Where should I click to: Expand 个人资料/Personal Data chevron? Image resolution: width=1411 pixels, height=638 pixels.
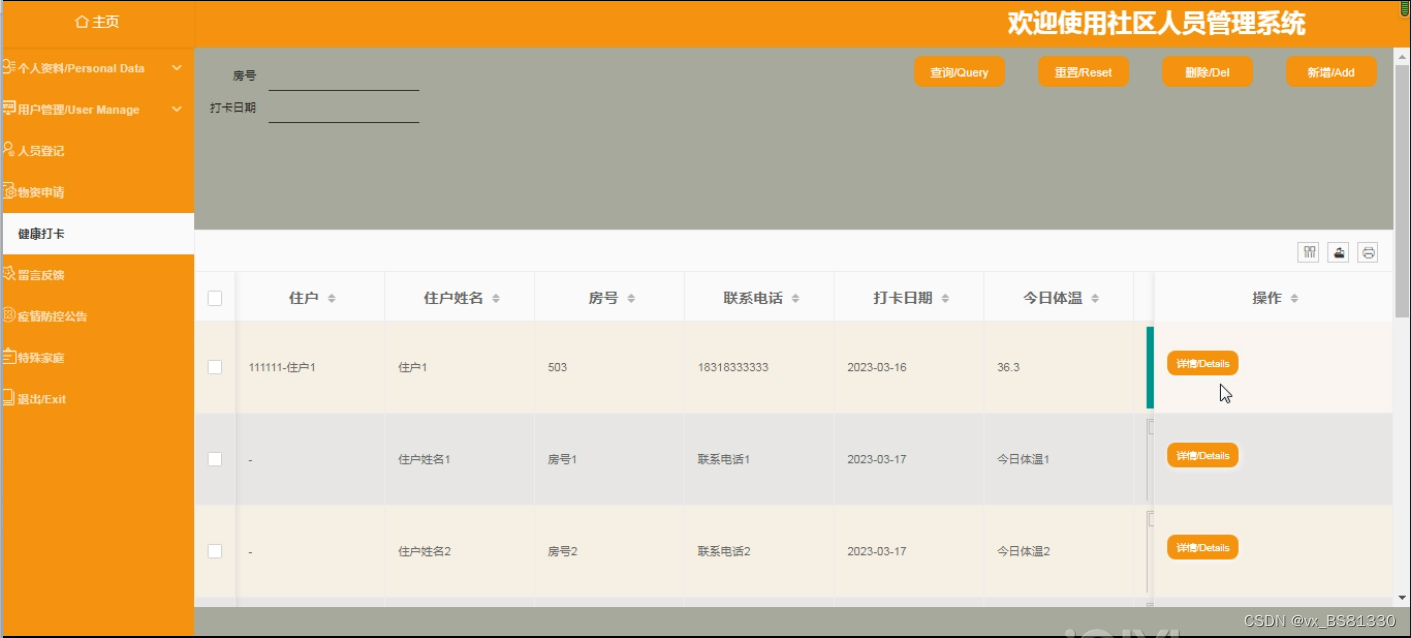tap(177, 68)
